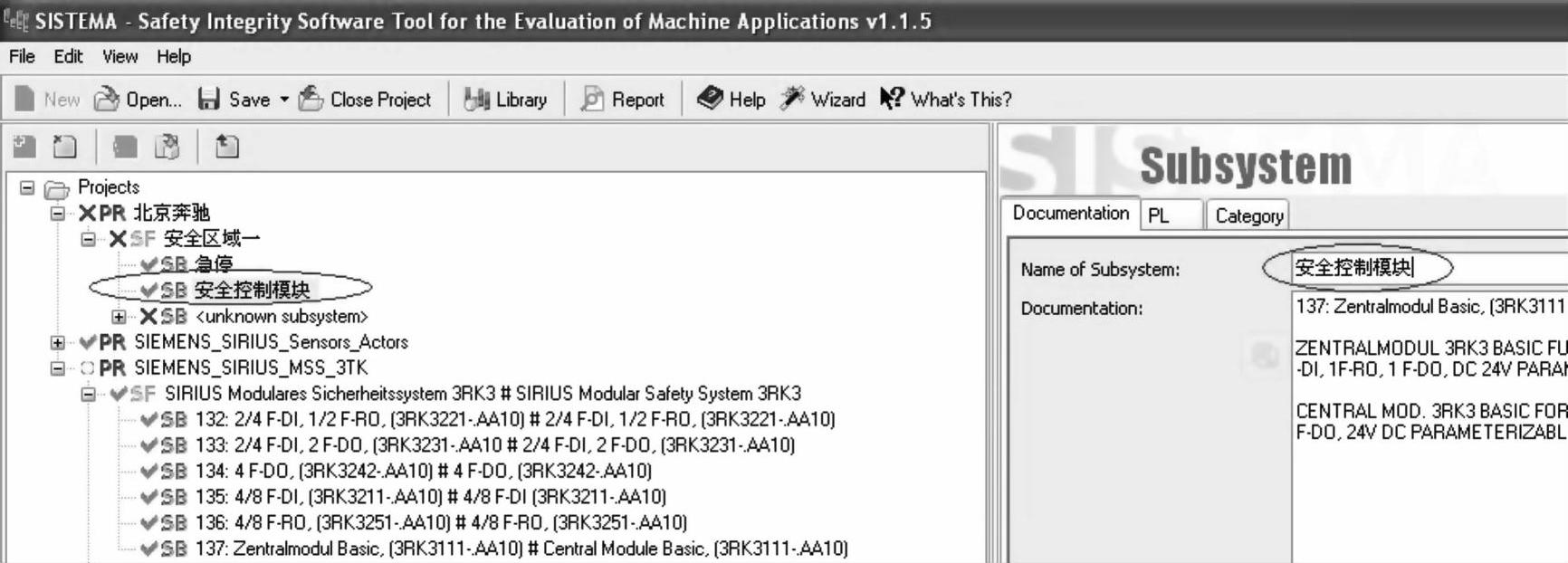Image resolution: width=1568 pixels, height=563 pixels.
Task: Click the new-element icon with plus sign
Action: 24,147
